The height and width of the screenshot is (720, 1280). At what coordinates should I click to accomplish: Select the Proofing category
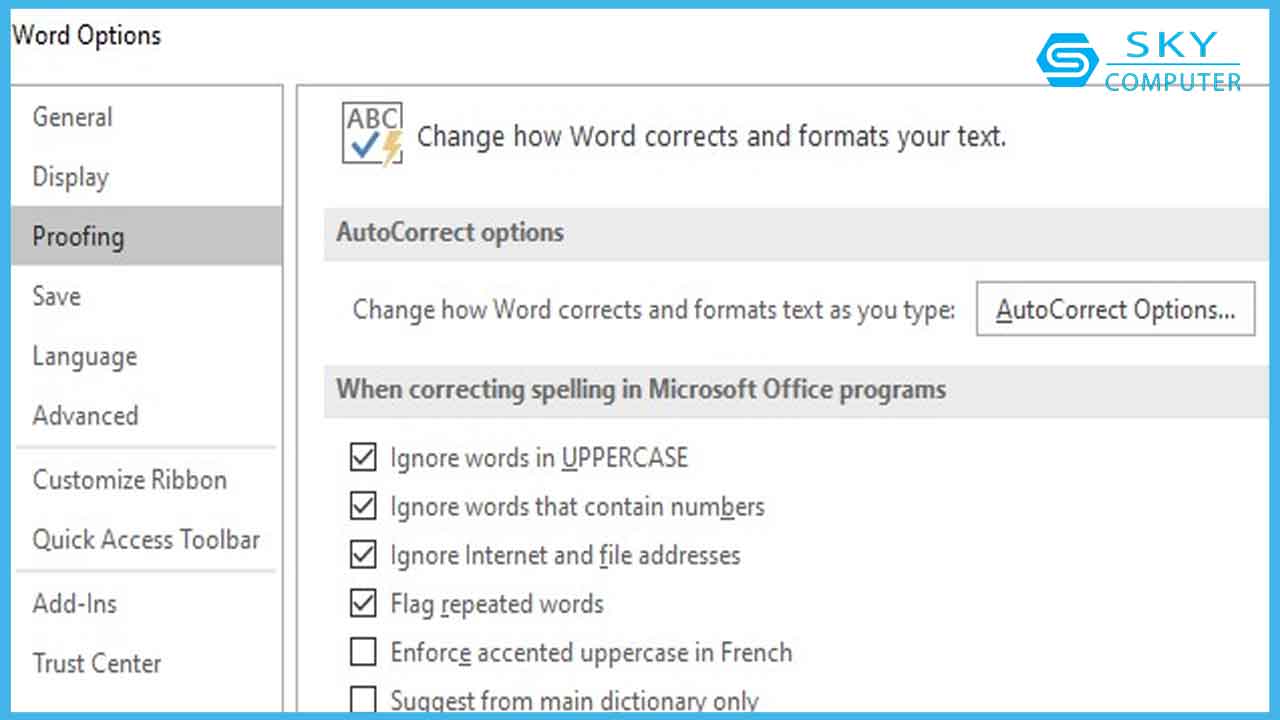146,236
